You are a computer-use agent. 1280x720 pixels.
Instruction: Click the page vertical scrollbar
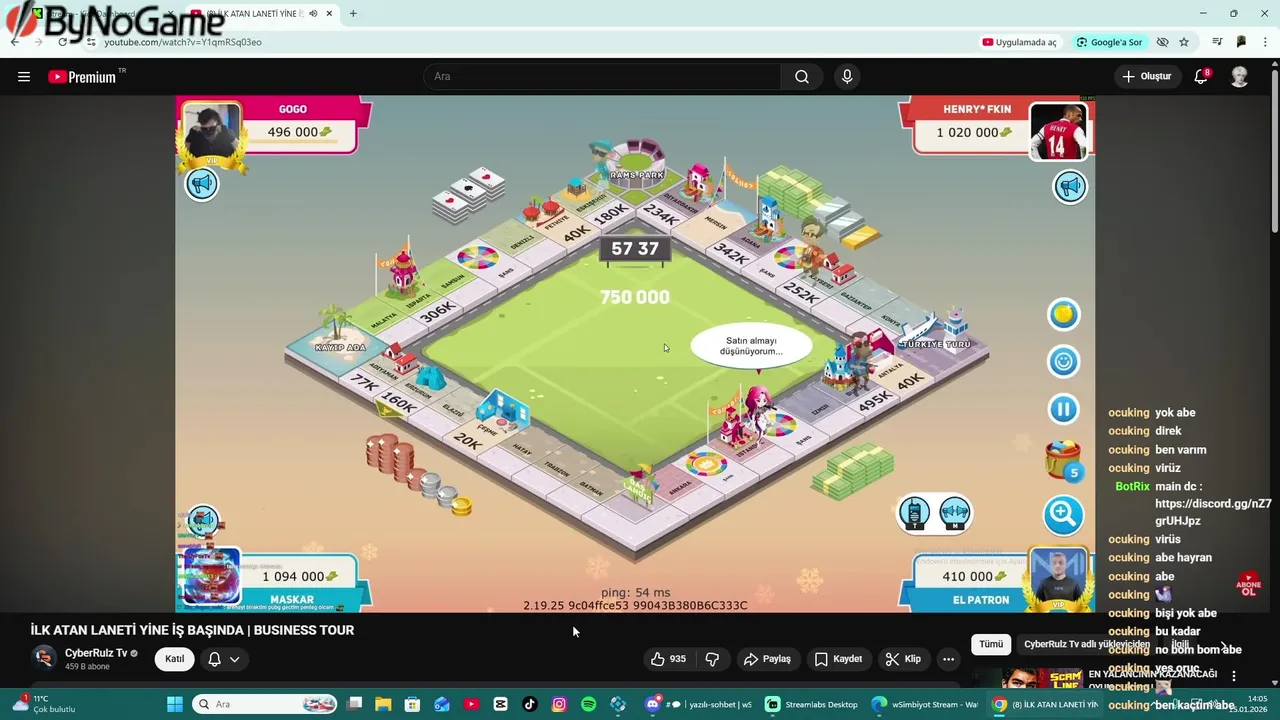(1274, 150)
